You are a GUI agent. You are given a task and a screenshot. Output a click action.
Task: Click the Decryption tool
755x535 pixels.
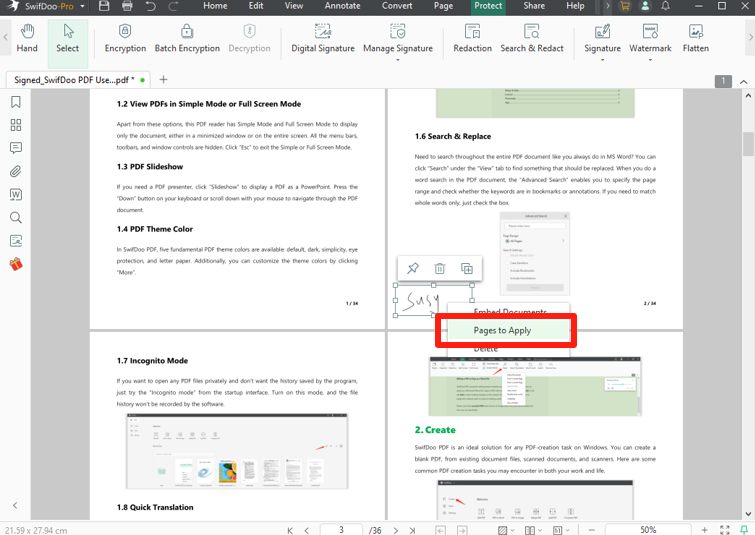click(249, 39)
